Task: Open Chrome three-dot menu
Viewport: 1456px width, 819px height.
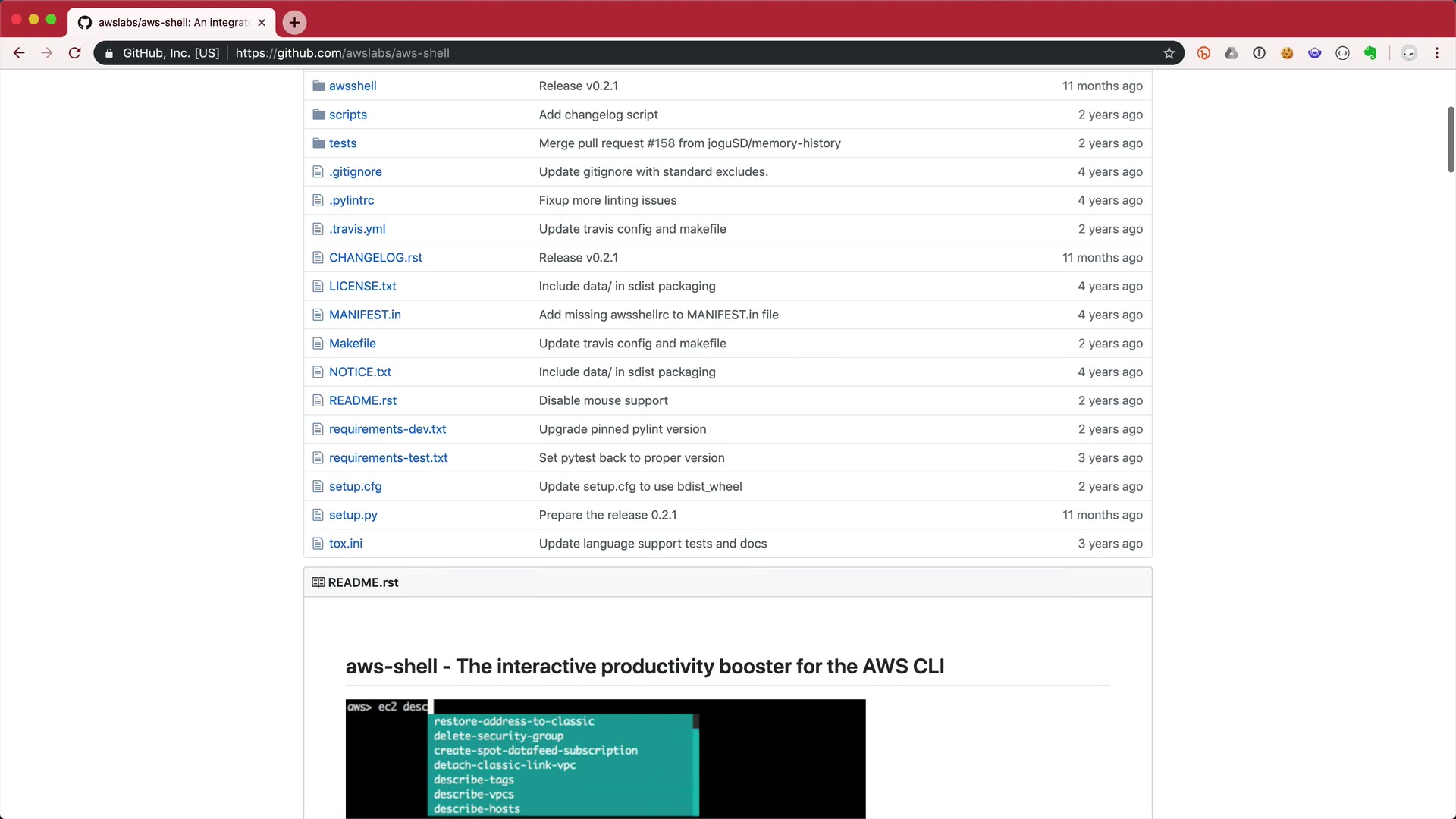Action: pyautogui.click(x=1436, y=53)
